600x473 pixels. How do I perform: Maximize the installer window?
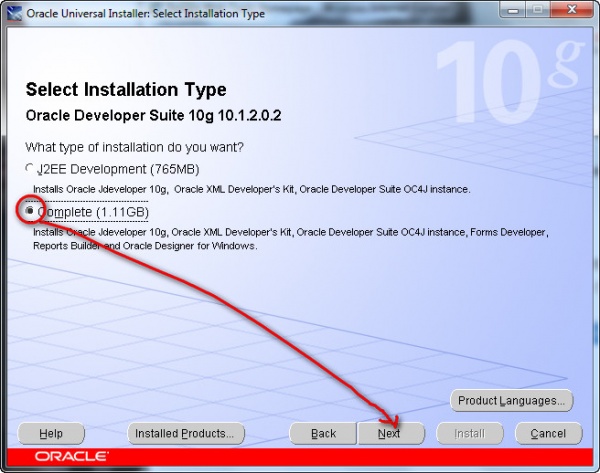(x=538, y=10)
